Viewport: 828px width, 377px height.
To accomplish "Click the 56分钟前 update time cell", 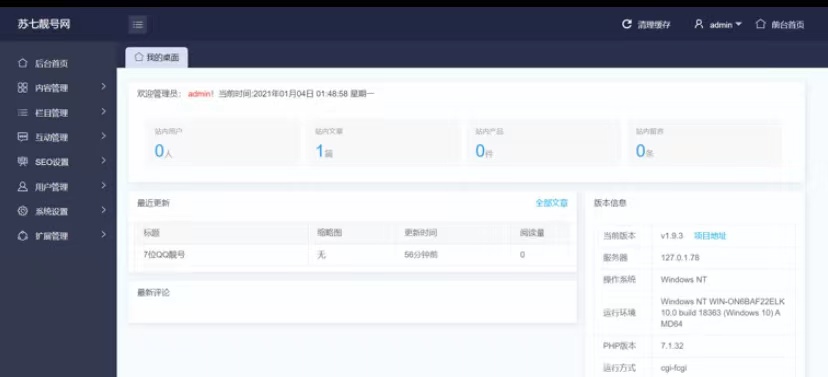I will (421, 255).
